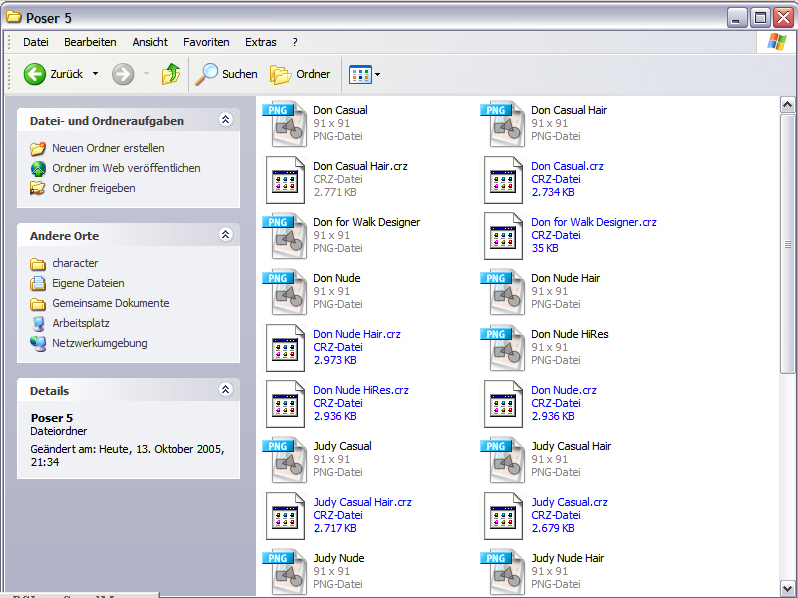Select the Don Nude Hair.crz file icon
The height and width of the screenshot is (598, 798).
(x=285, y=348)
